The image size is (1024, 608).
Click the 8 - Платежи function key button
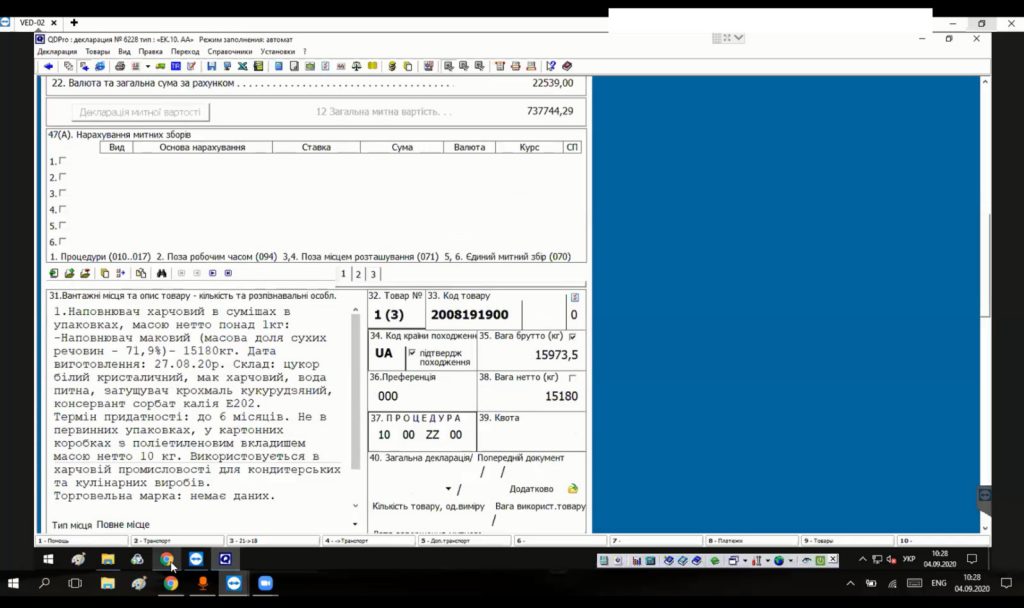click(x=753, y=541)
